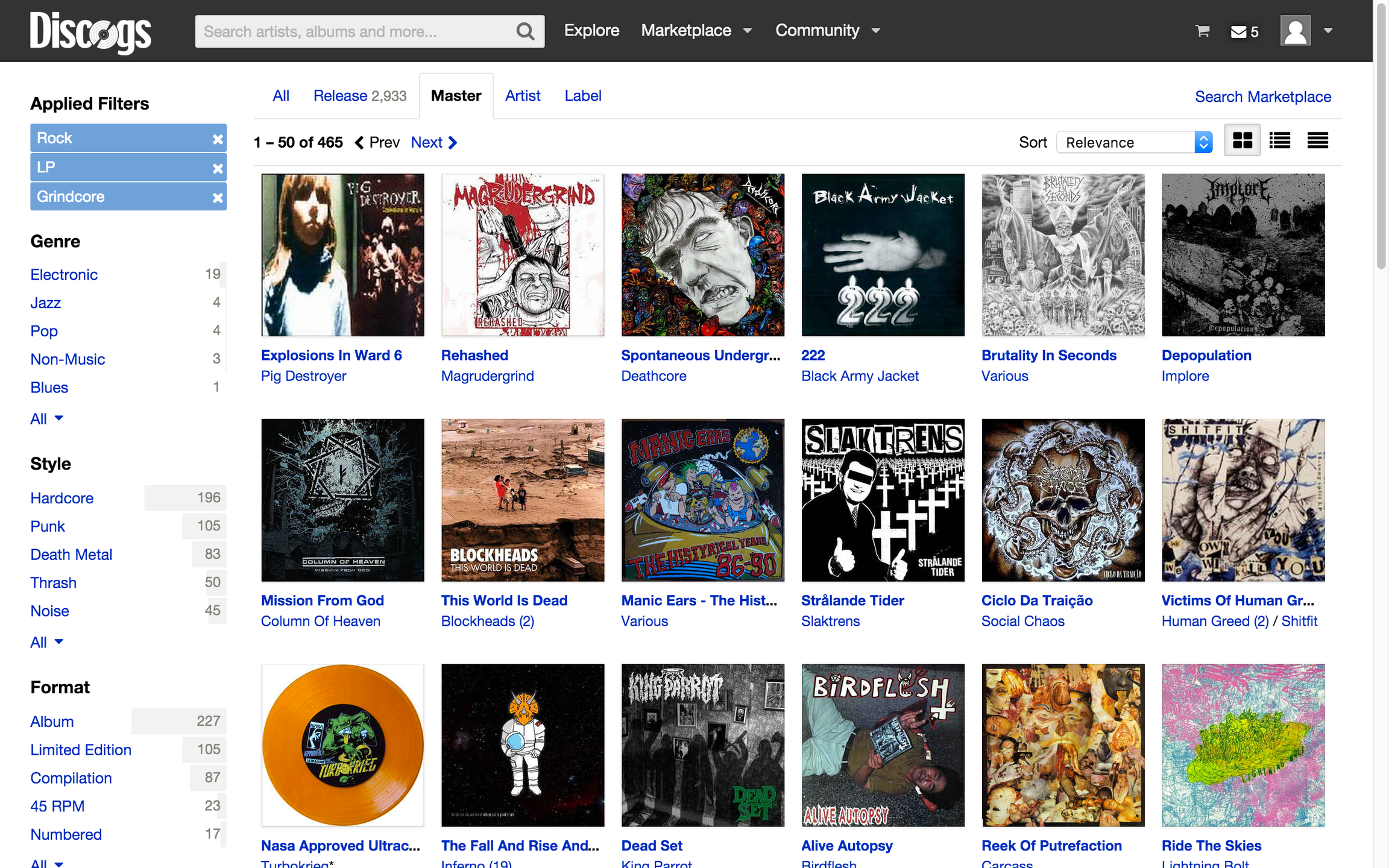
Task: Select the Master tab
Action: click(456, 96)
